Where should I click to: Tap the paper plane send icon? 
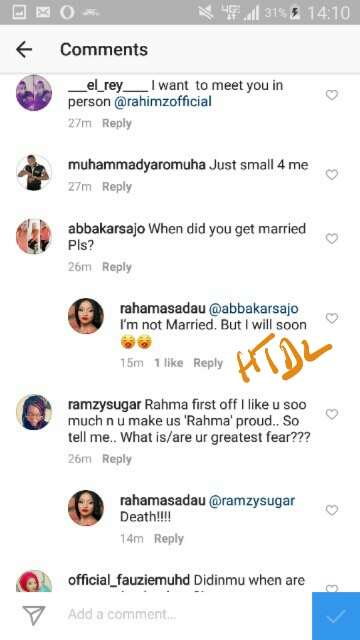coord(33,615)
